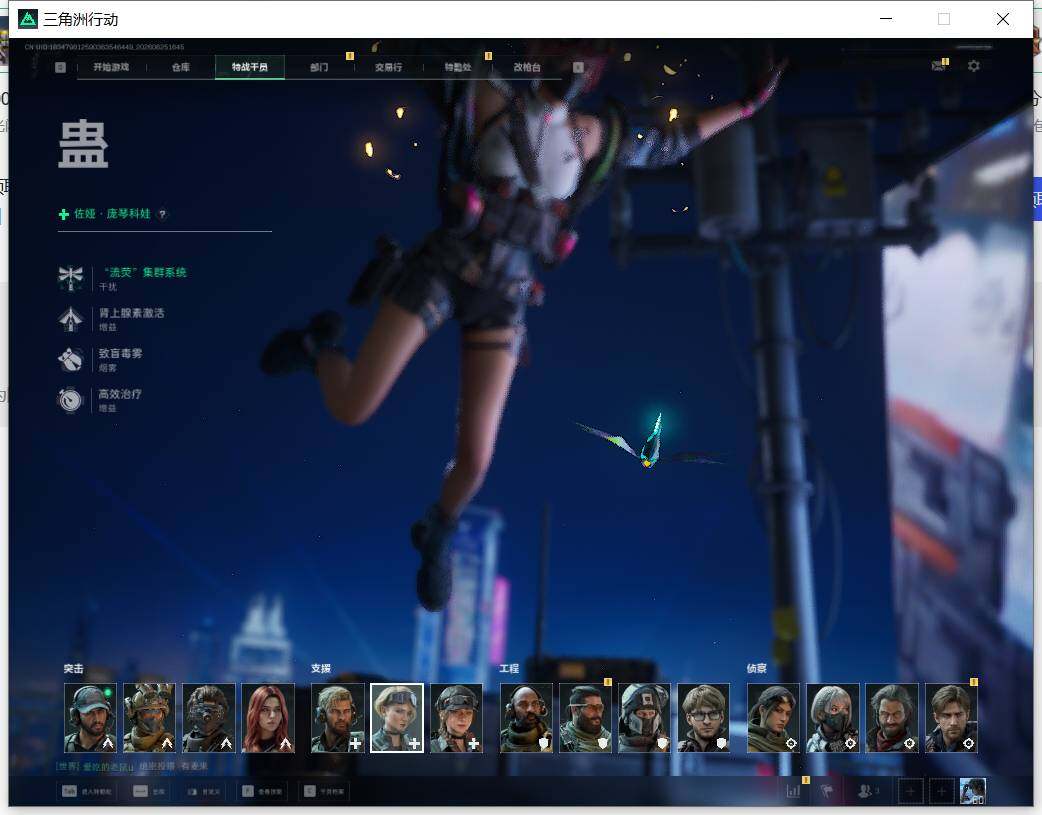Open the statistics bar chart icon

click(x=793, y=791)
